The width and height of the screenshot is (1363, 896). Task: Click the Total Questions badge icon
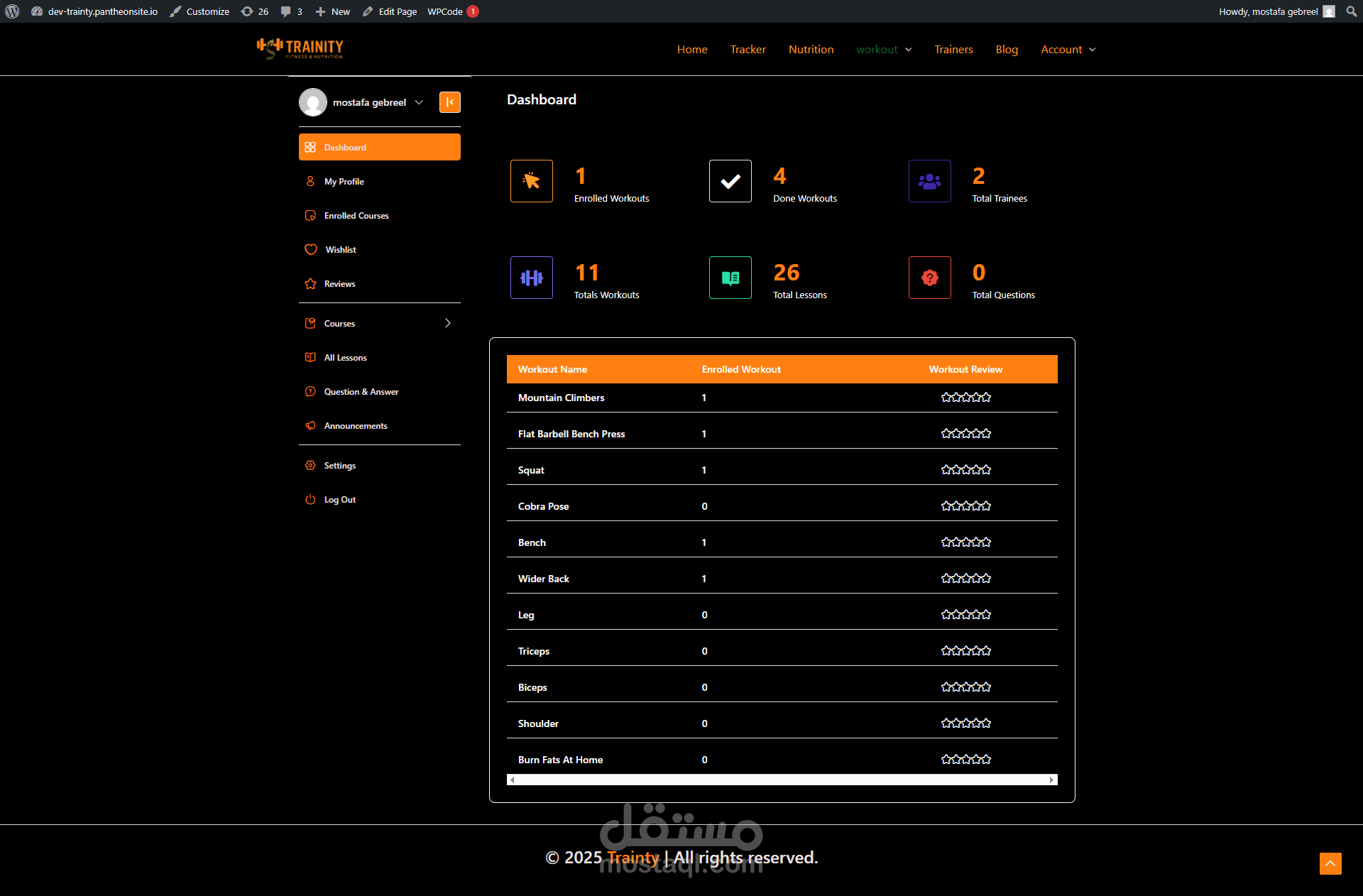tap(929, 278)
